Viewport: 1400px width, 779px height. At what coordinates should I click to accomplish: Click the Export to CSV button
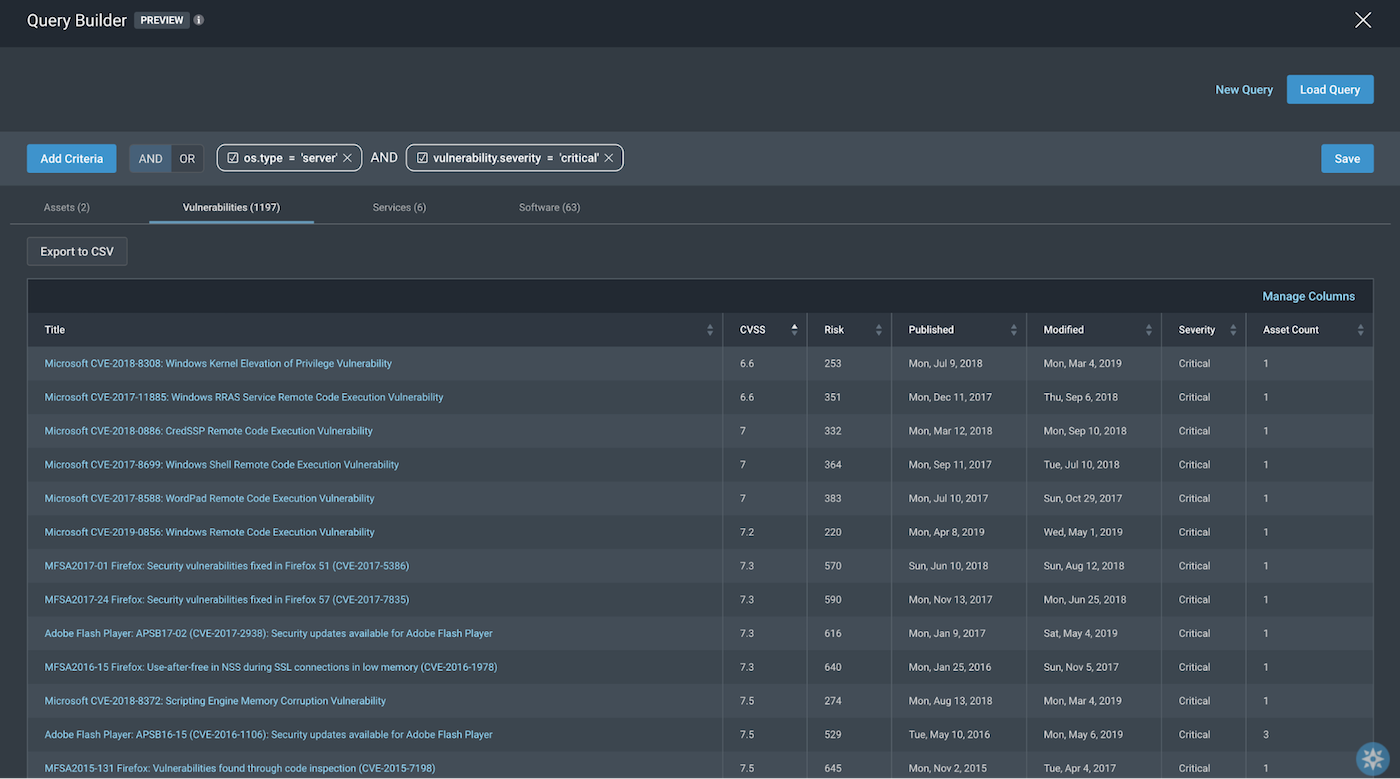tap(77, 252)
